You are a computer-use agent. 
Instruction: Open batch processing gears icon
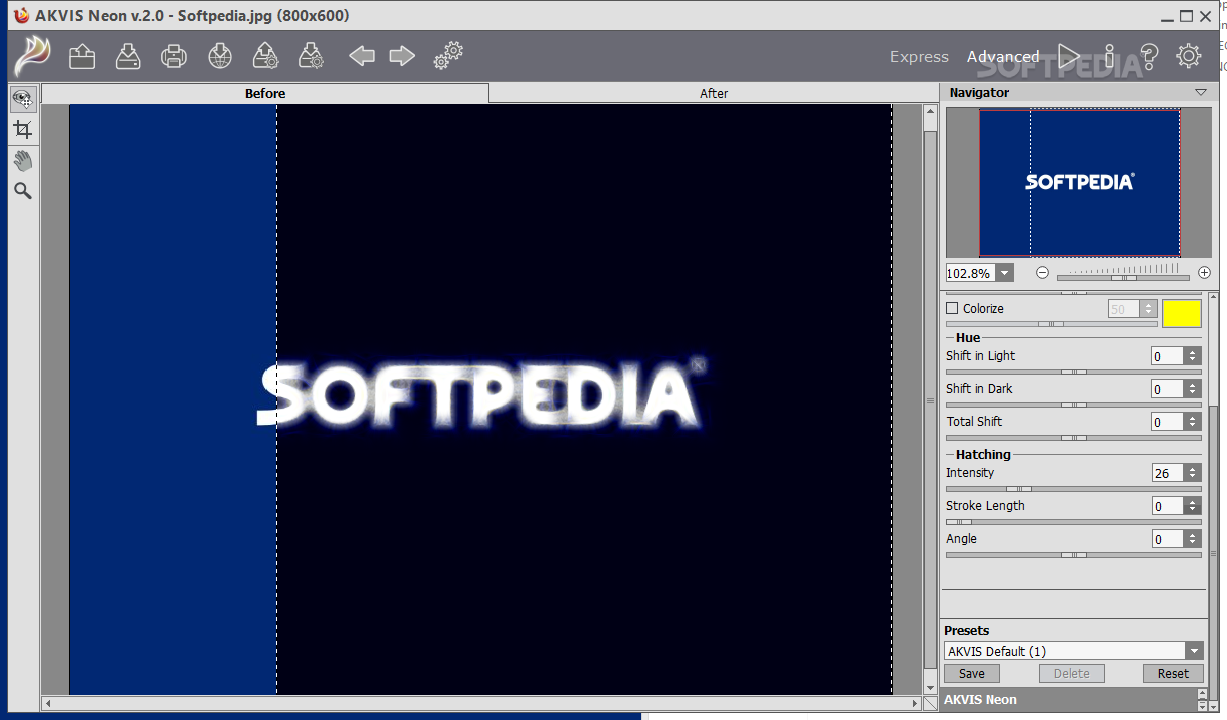(x=448, y=56)
